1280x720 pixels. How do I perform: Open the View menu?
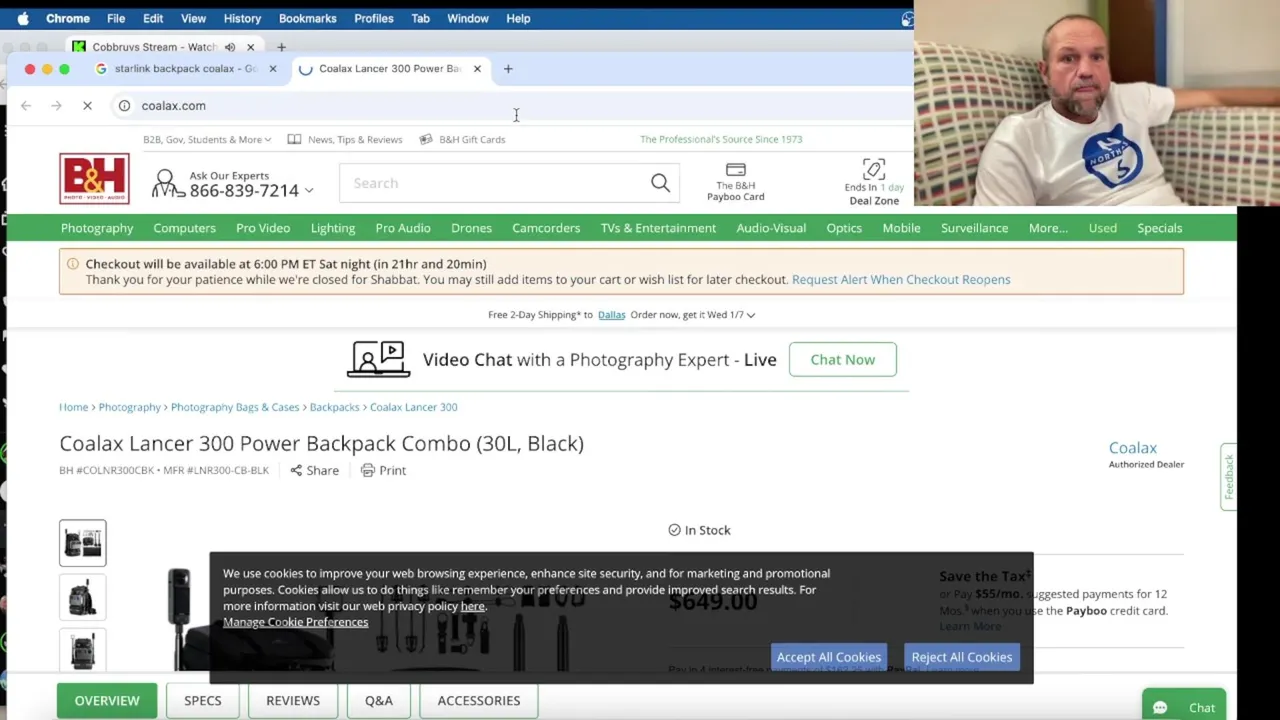tap(193, 18)
